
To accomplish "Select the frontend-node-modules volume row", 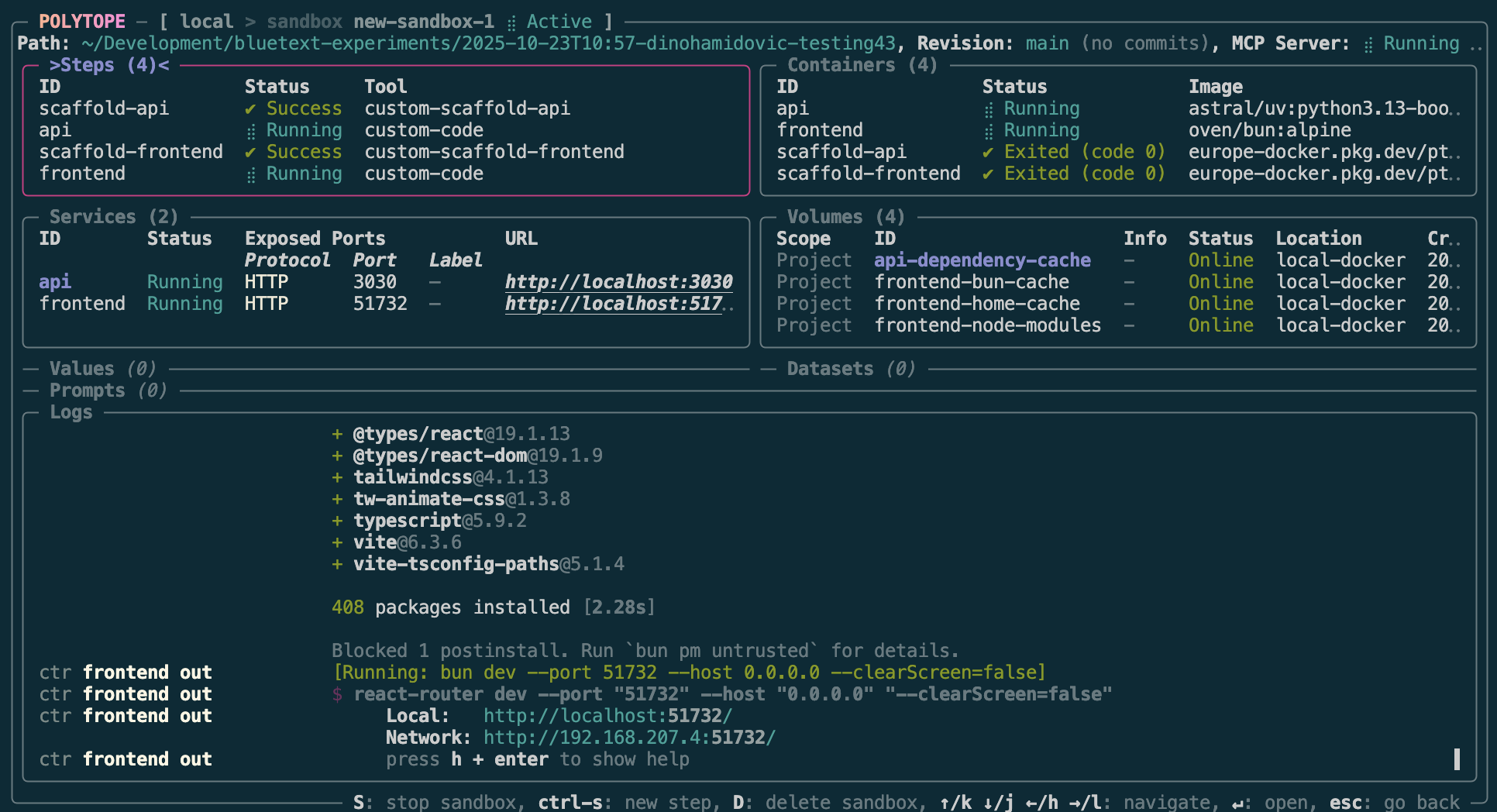I will 987,325.
